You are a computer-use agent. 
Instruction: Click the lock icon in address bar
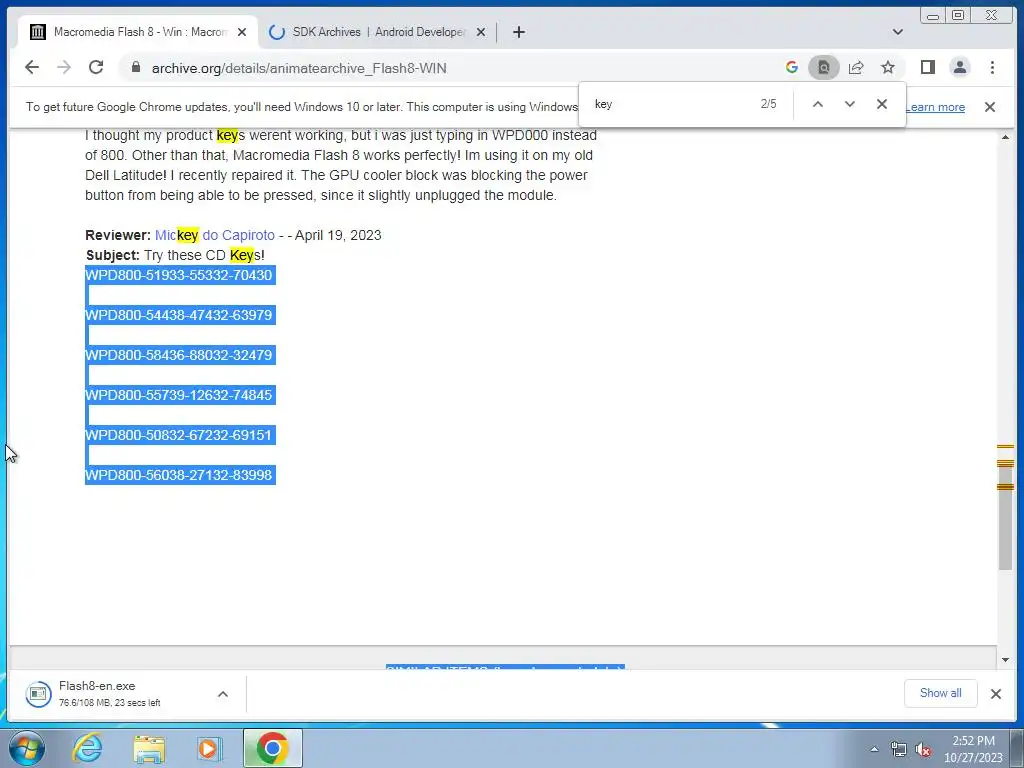[136, 67]
